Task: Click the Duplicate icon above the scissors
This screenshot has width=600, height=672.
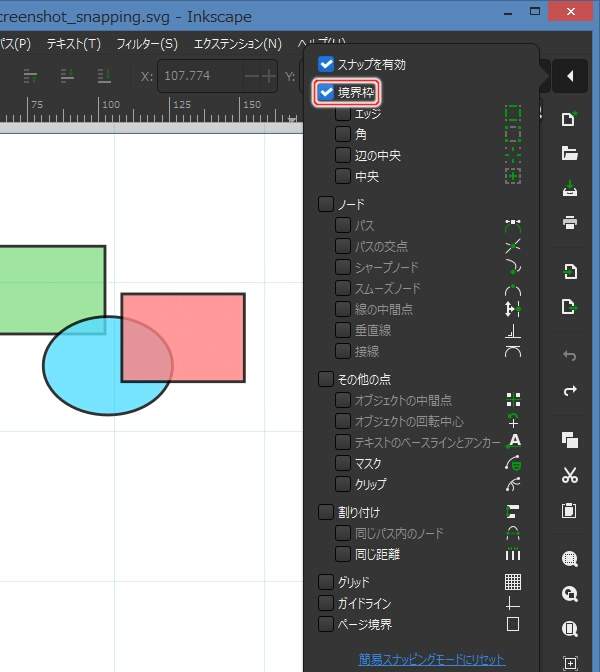Action: tap(570, 441)
